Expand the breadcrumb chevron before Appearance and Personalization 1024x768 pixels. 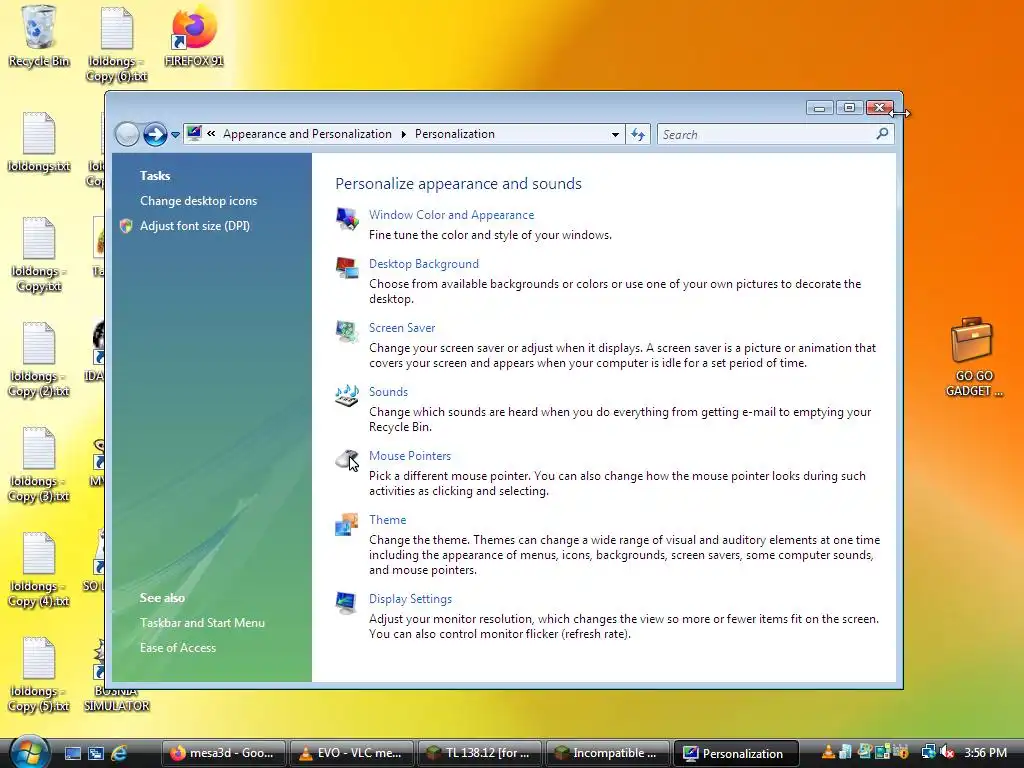click(x=211, y=134)
